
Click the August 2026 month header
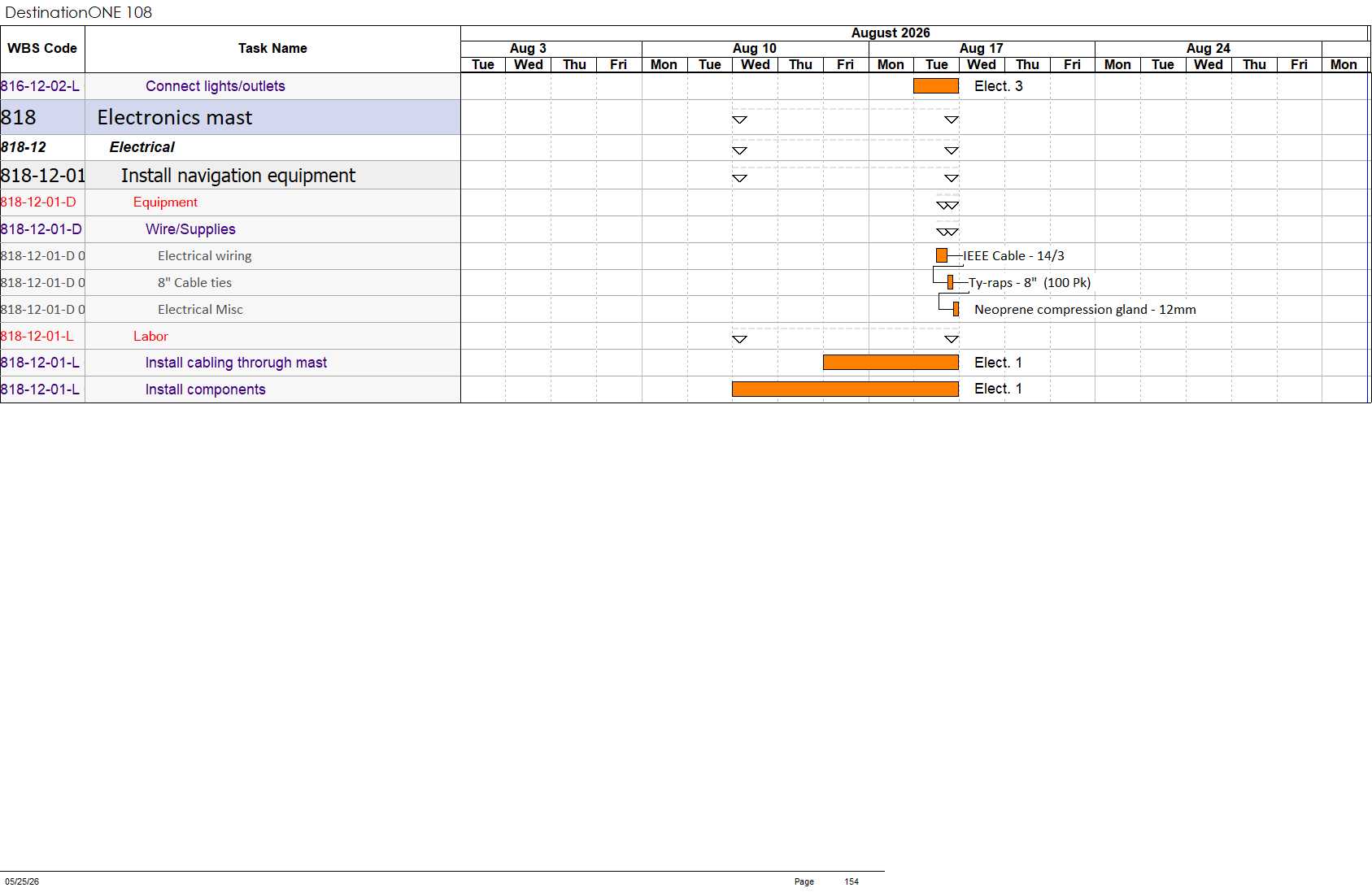point(891,33)
